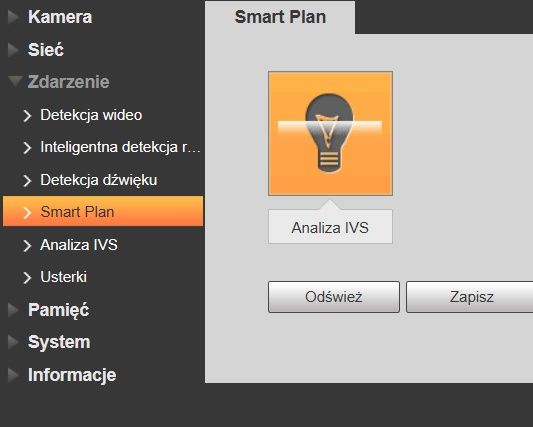Click chevron icon beside Detekcja dźwięku
The width and height of the screenshot is (533, 427).
[27, 181]
